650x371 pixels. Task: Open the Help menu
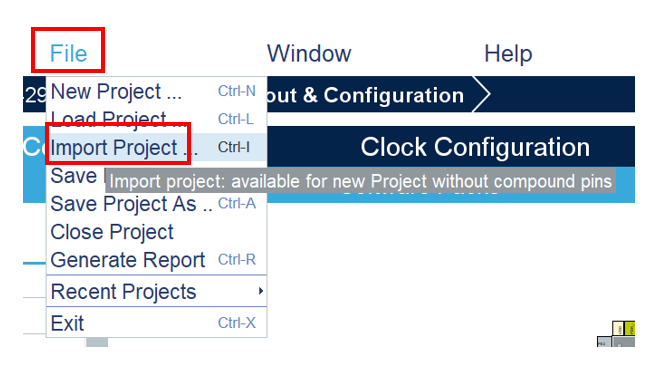pos(508,54)
